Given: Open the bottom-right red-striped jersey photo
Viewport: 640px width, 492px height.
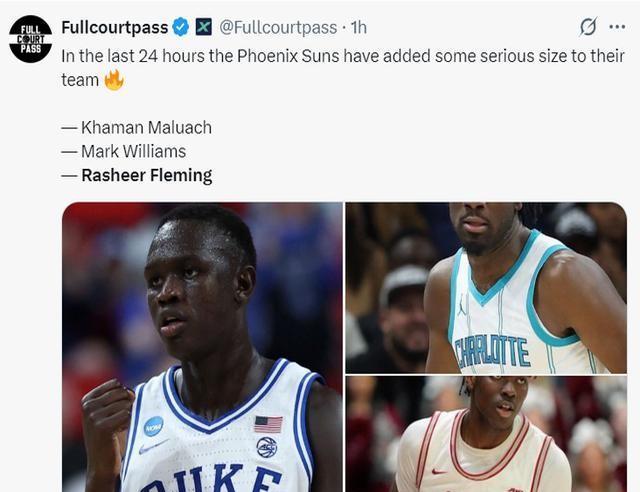Looking at the screenshot, I should 486,434.
